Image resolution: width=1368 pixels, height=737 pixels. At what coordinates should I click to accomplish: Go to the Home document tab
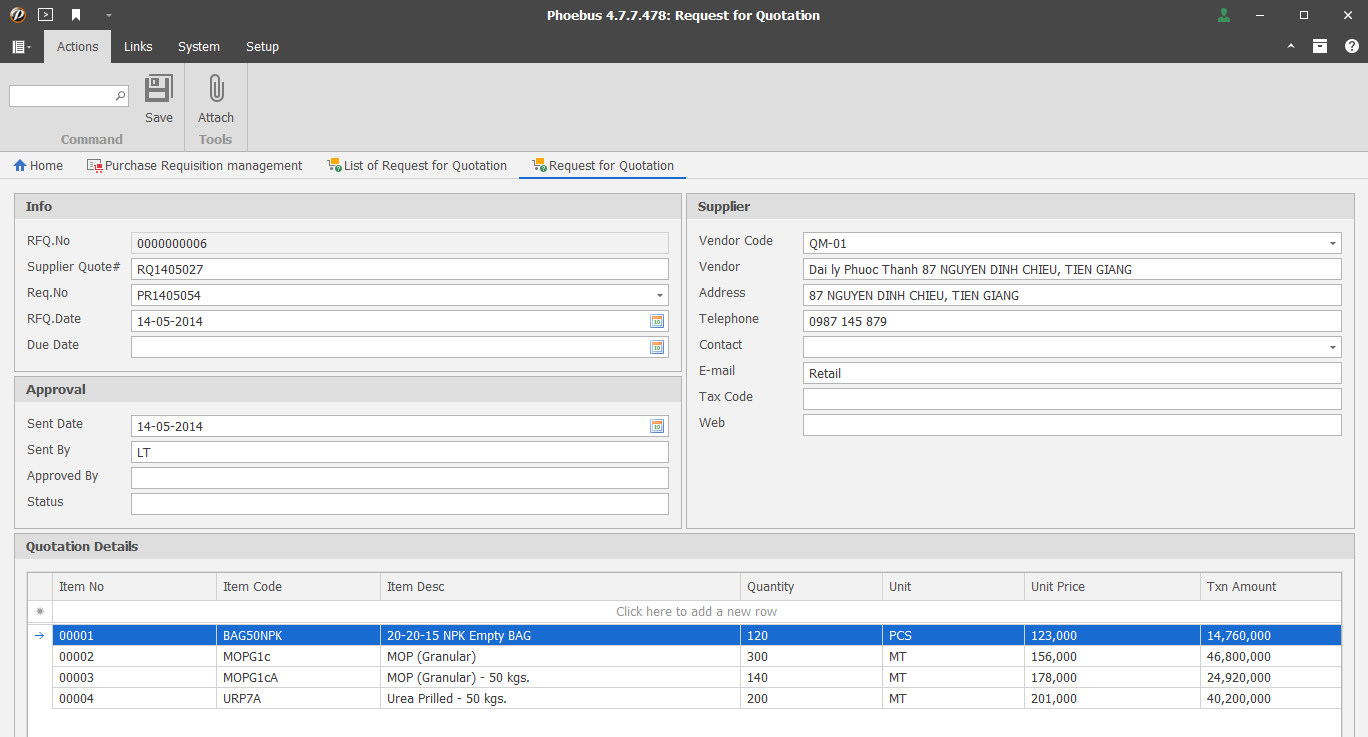[38, 166]
